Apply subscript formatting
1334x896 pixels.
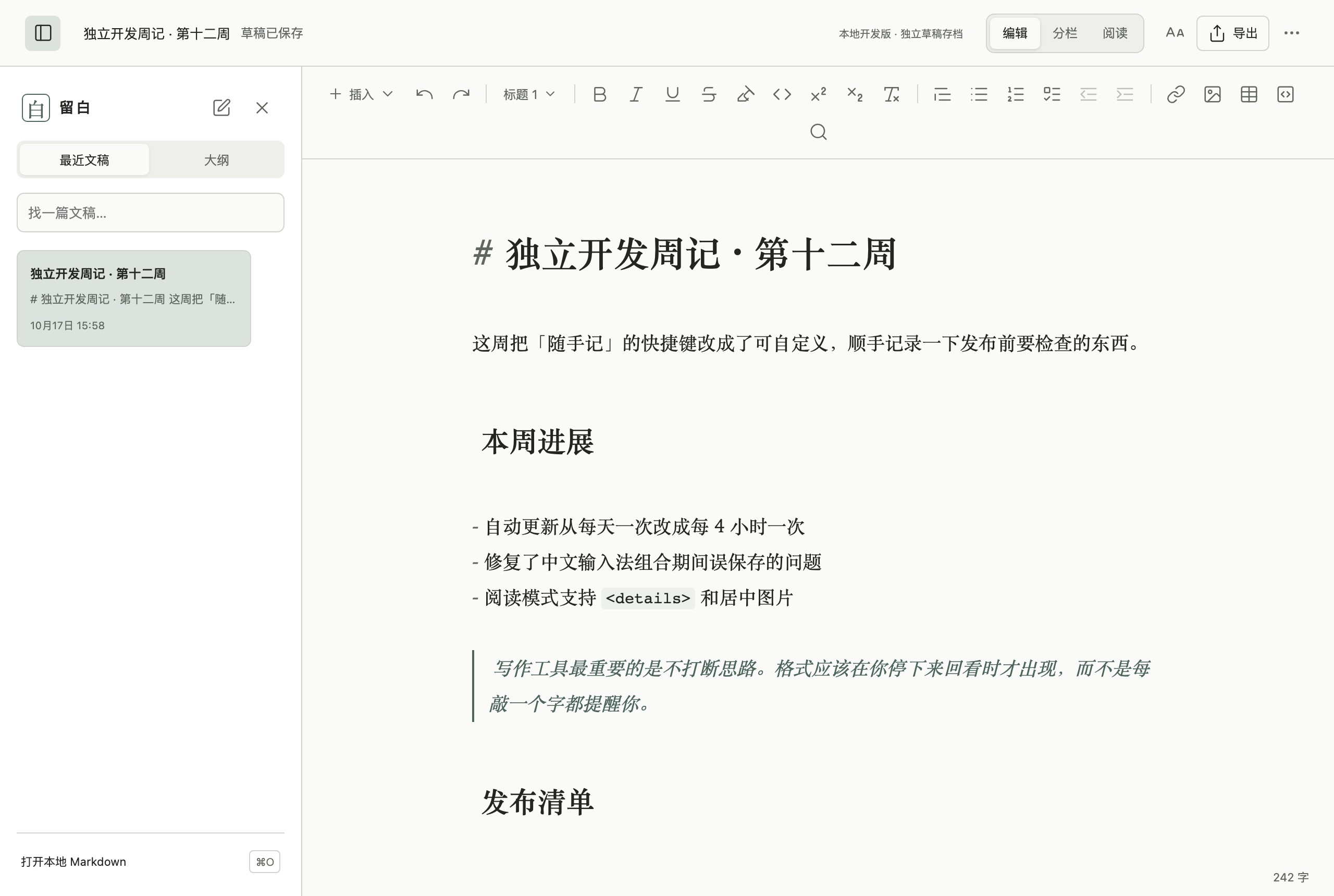855,94
